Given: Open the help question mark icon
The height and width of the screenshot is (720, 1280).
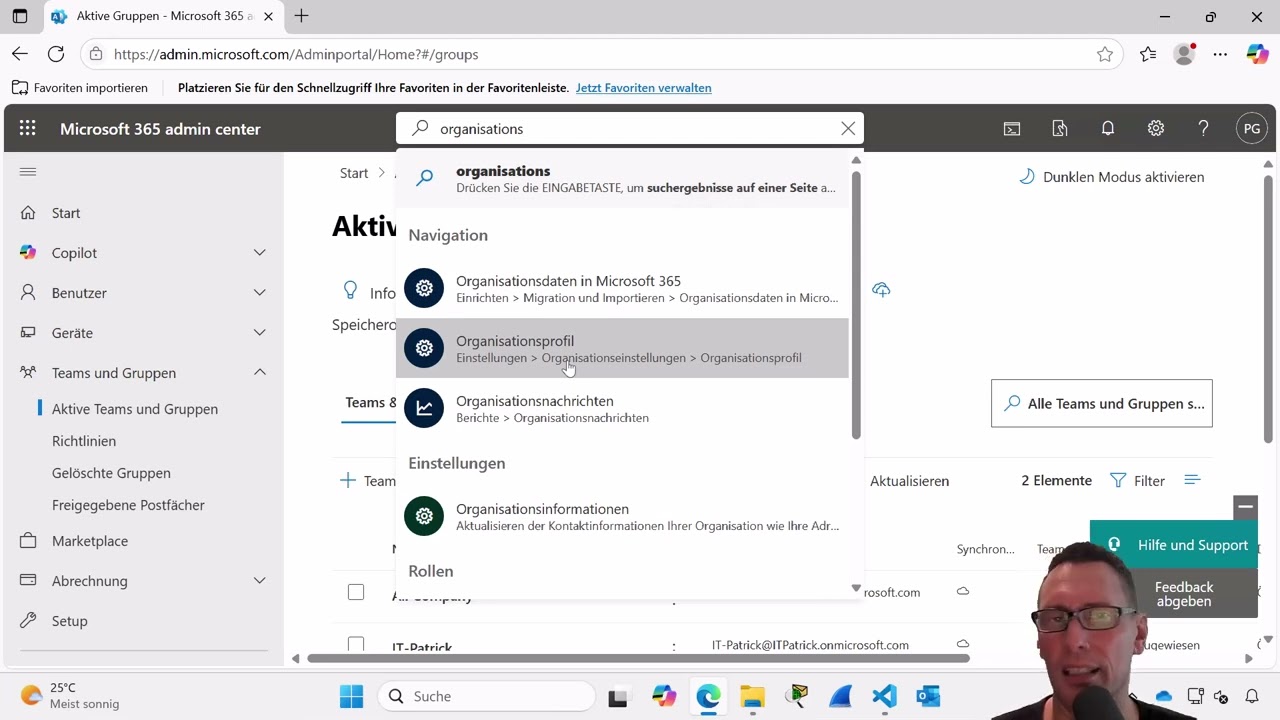Looking at the screenshot, I should tap(1204, 128).
